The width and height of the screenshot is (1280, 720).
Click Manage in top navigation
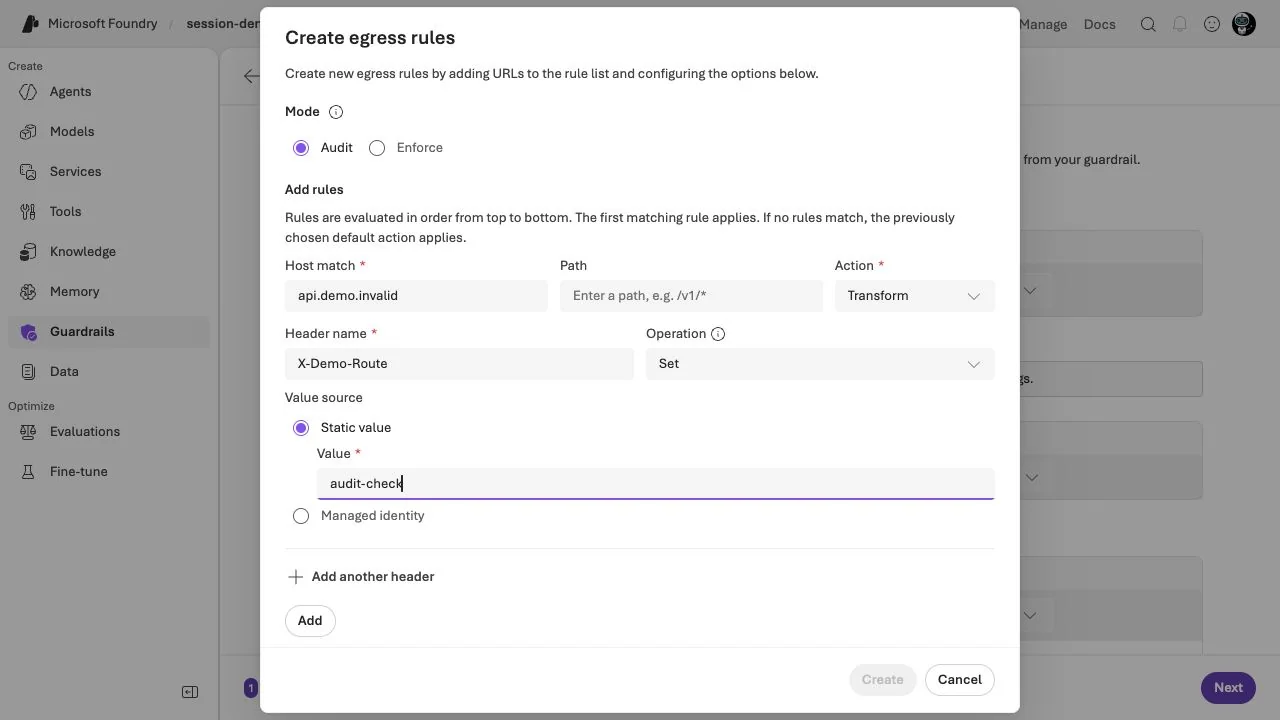1043,24
